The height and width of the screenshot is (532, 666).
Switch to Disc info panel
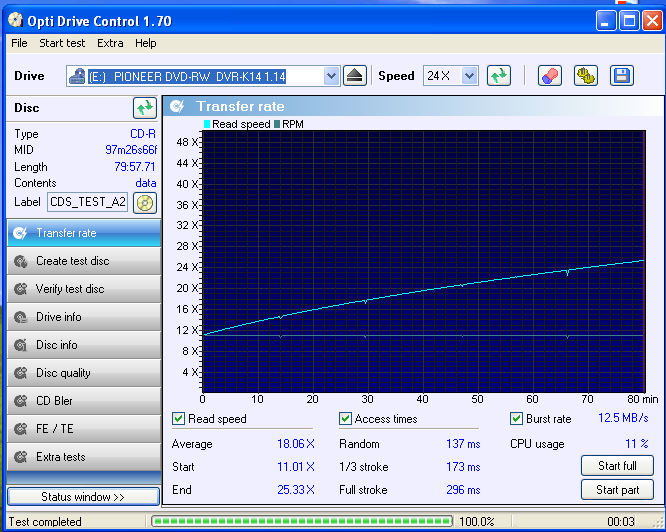click(84, 345)
